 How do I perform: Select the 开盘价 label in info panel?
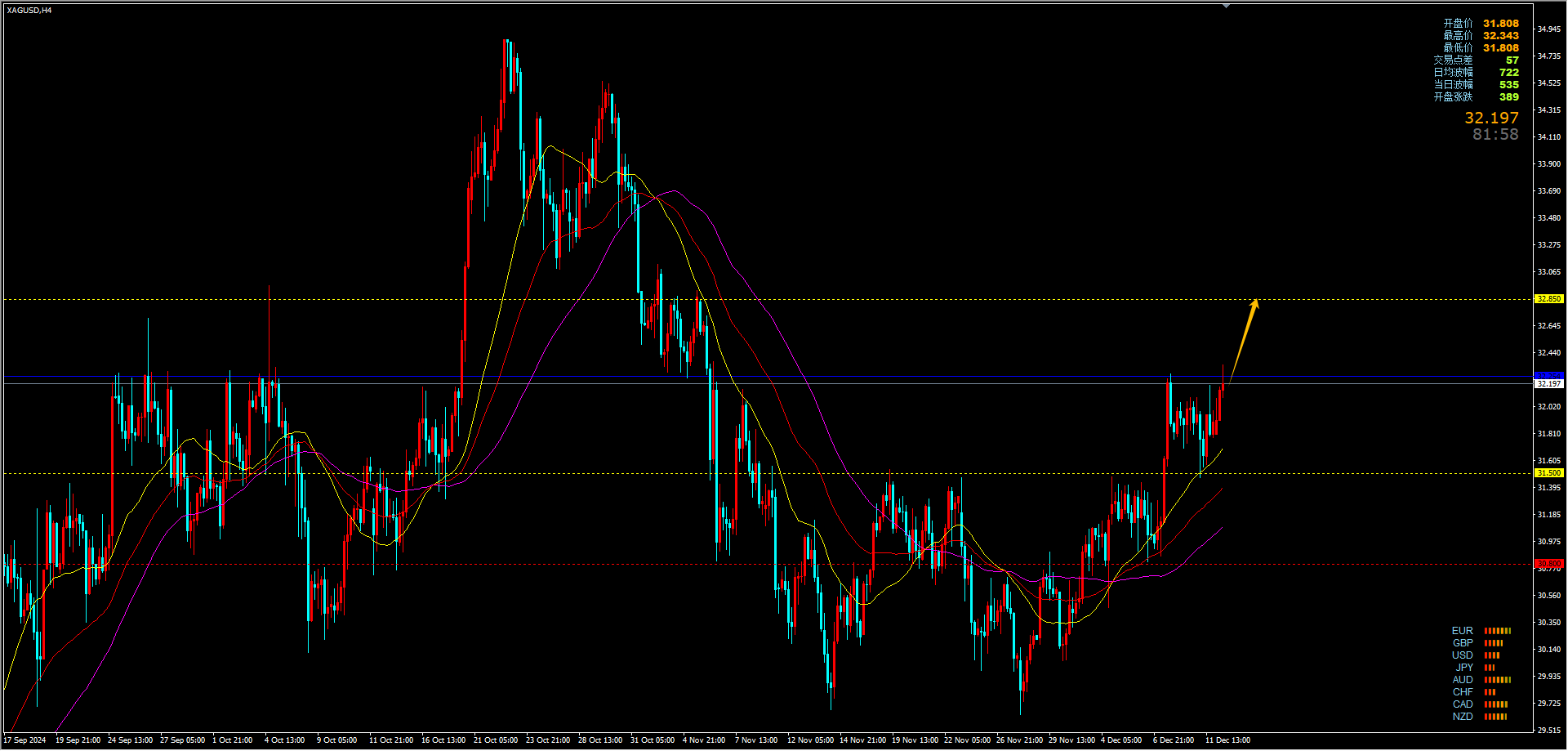[x=1458, y=24]
